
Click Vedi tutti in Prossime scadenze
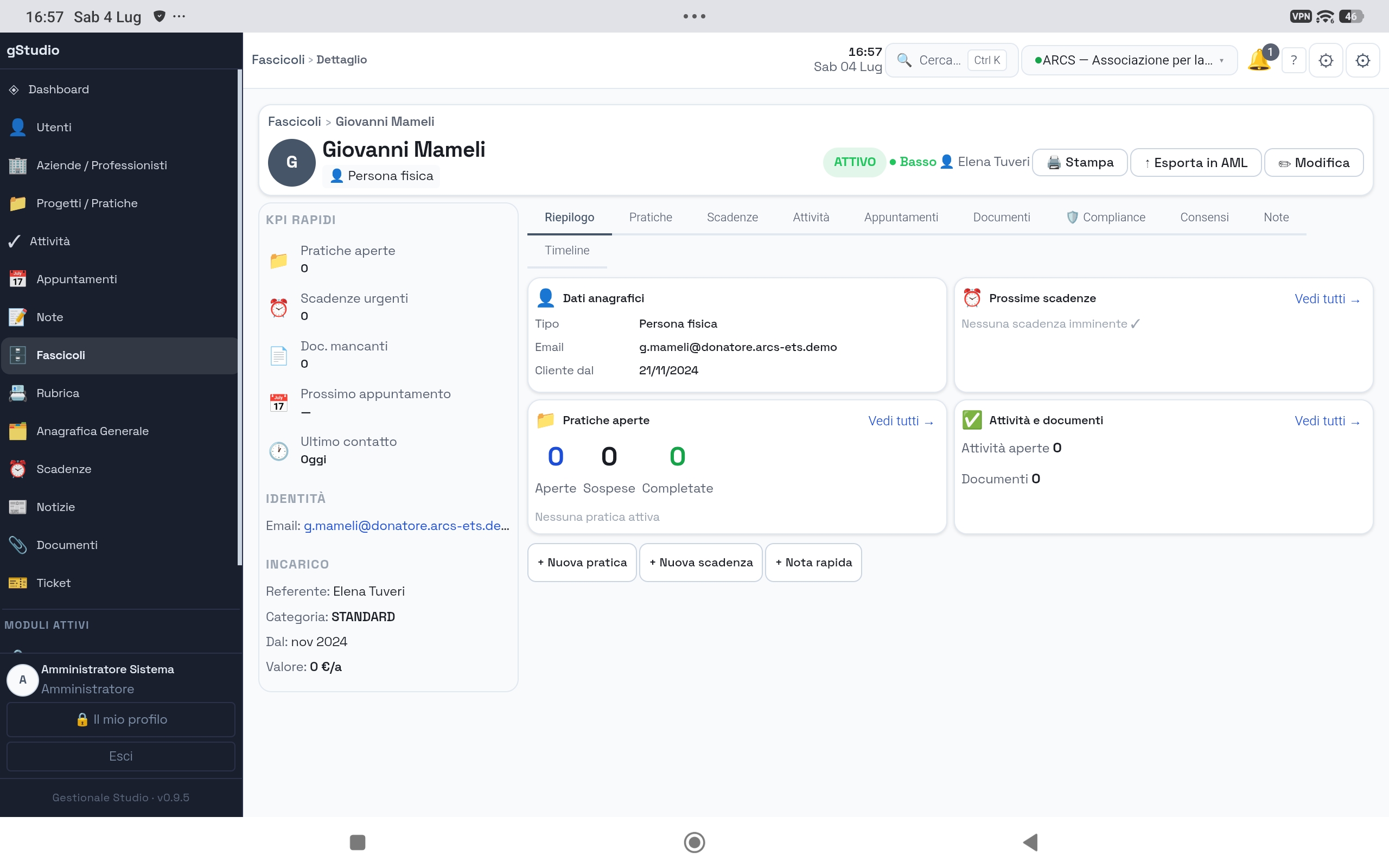1327,299
